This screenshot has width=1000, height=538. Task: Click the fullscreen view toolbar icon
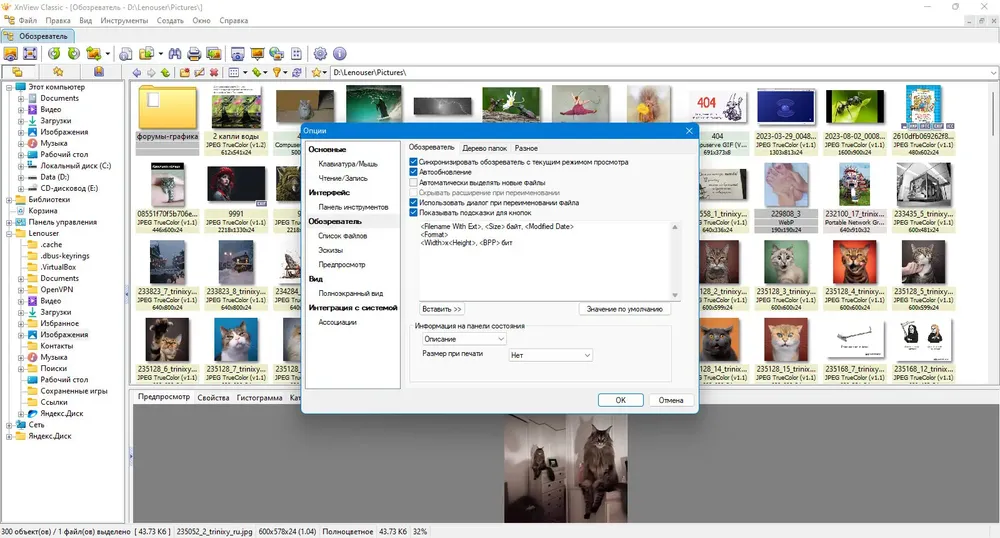[x=30, y=54]
